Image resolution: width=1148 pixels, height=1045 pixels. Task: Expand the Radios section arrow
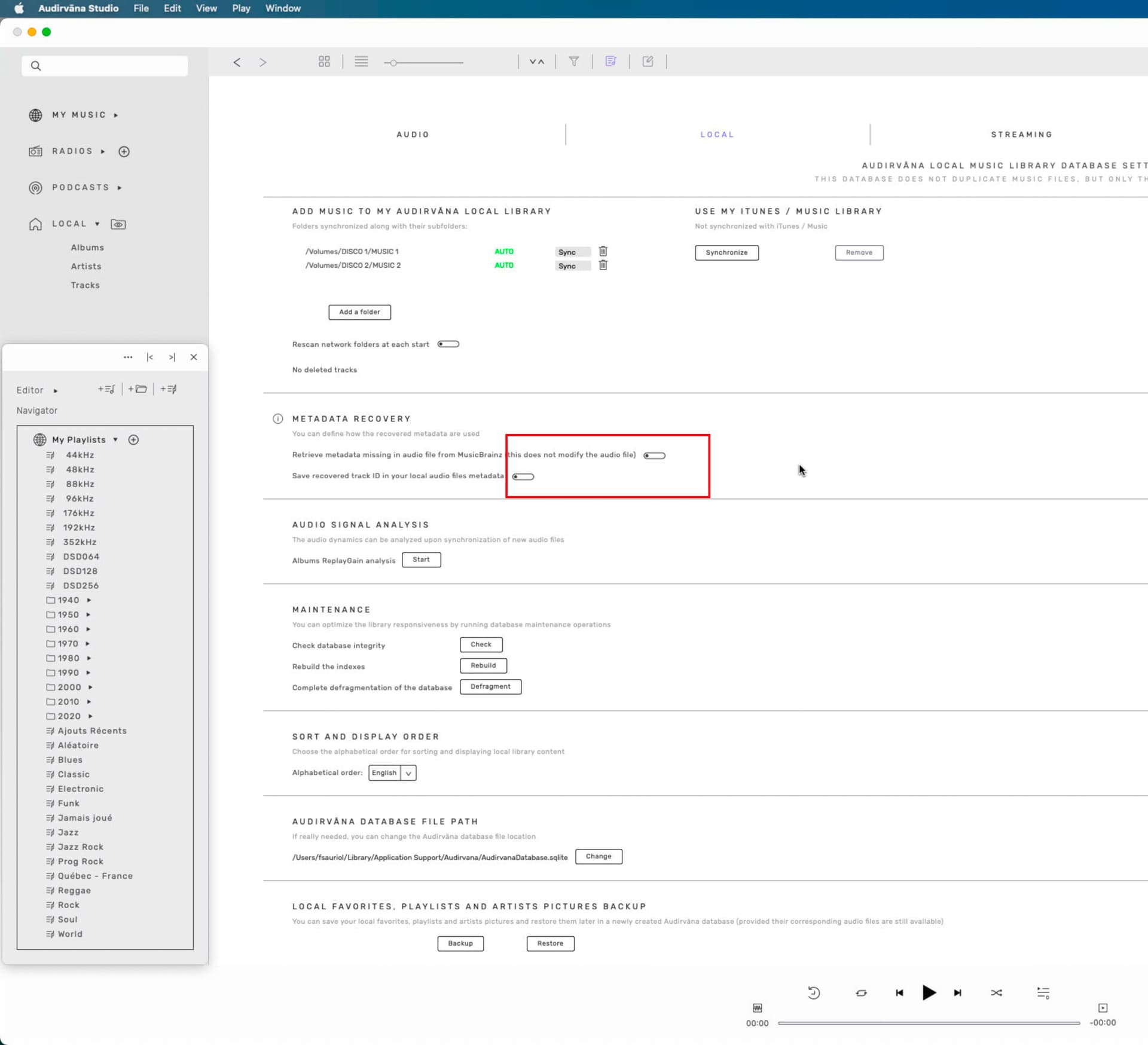103,152
